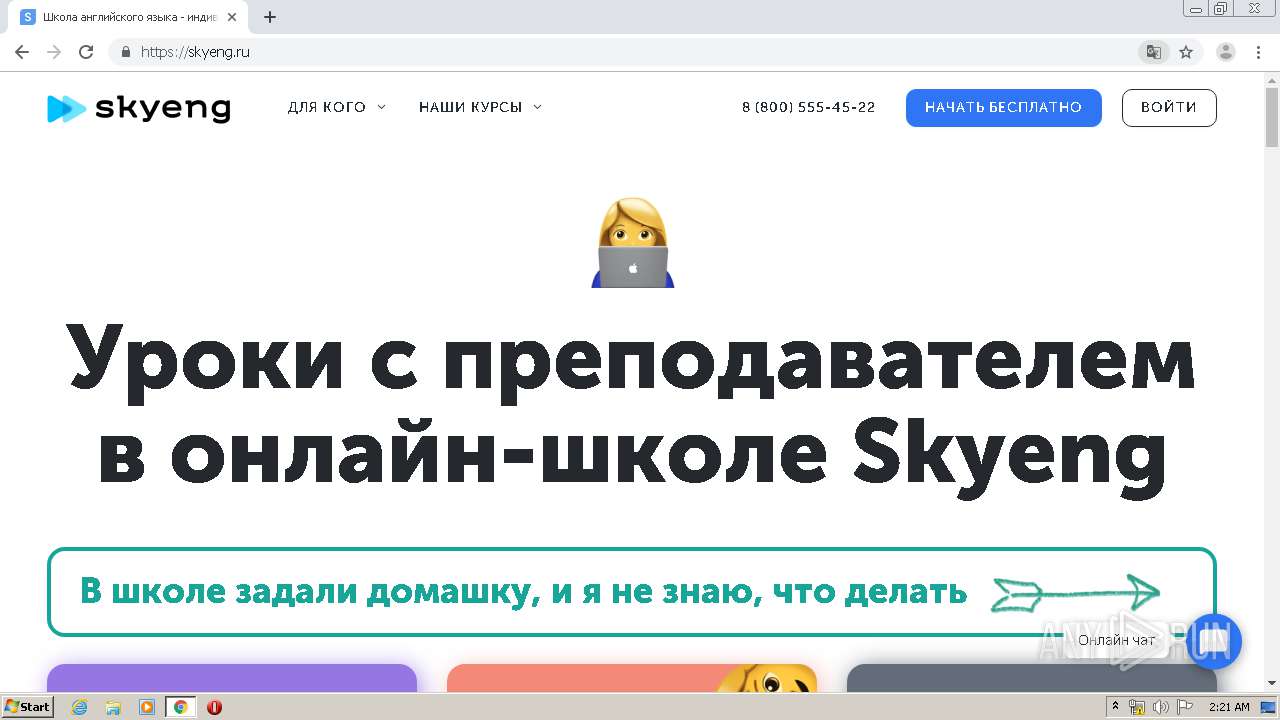Open the online chat bubble
The height and width of the screenshot is (720, 1280).
(1214, 641)
